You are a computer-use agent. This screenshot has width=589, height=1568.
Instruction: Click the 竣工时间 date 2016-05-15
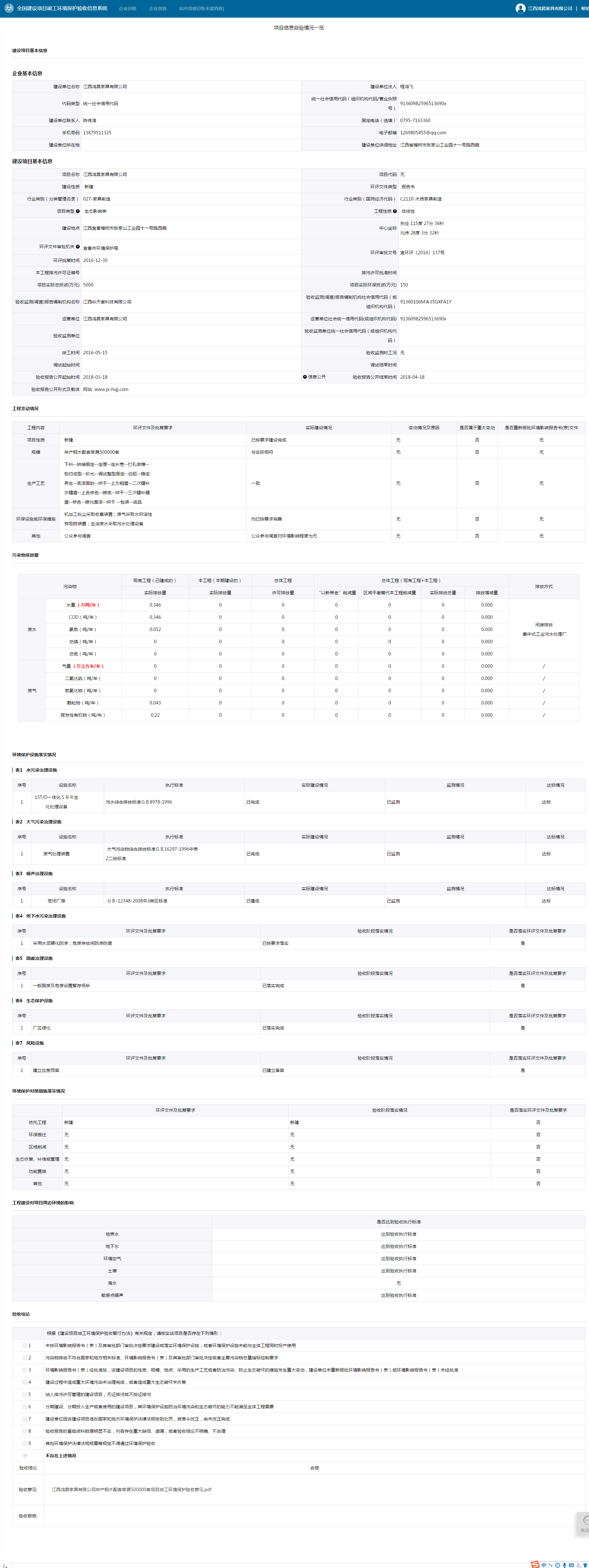pyautogui.click(x=96, y=353)
